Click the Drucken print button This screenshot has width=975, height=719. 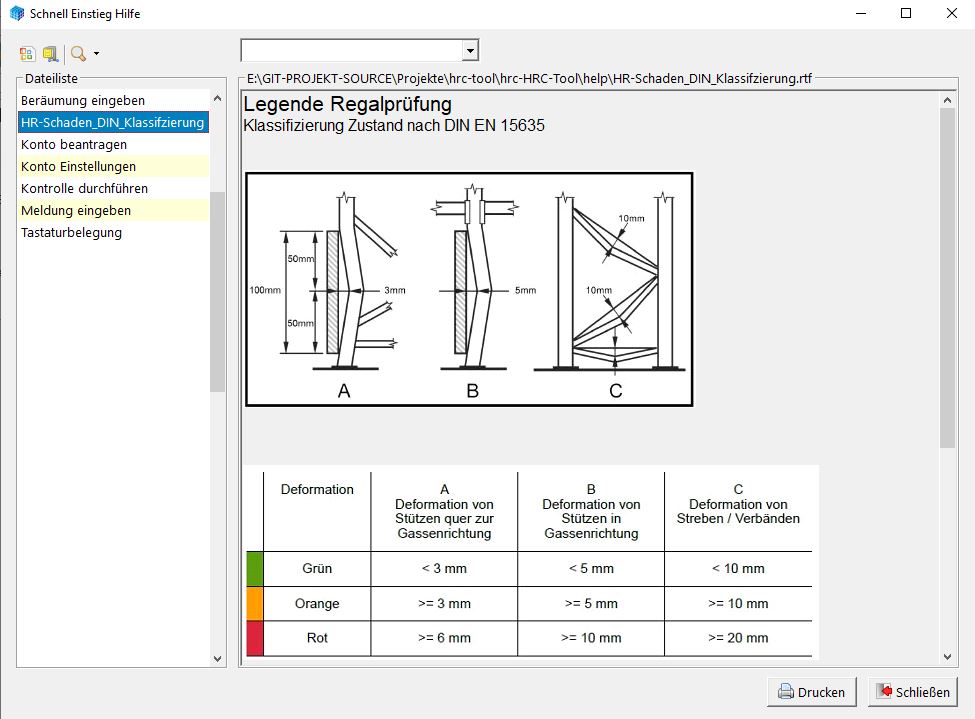811,692
